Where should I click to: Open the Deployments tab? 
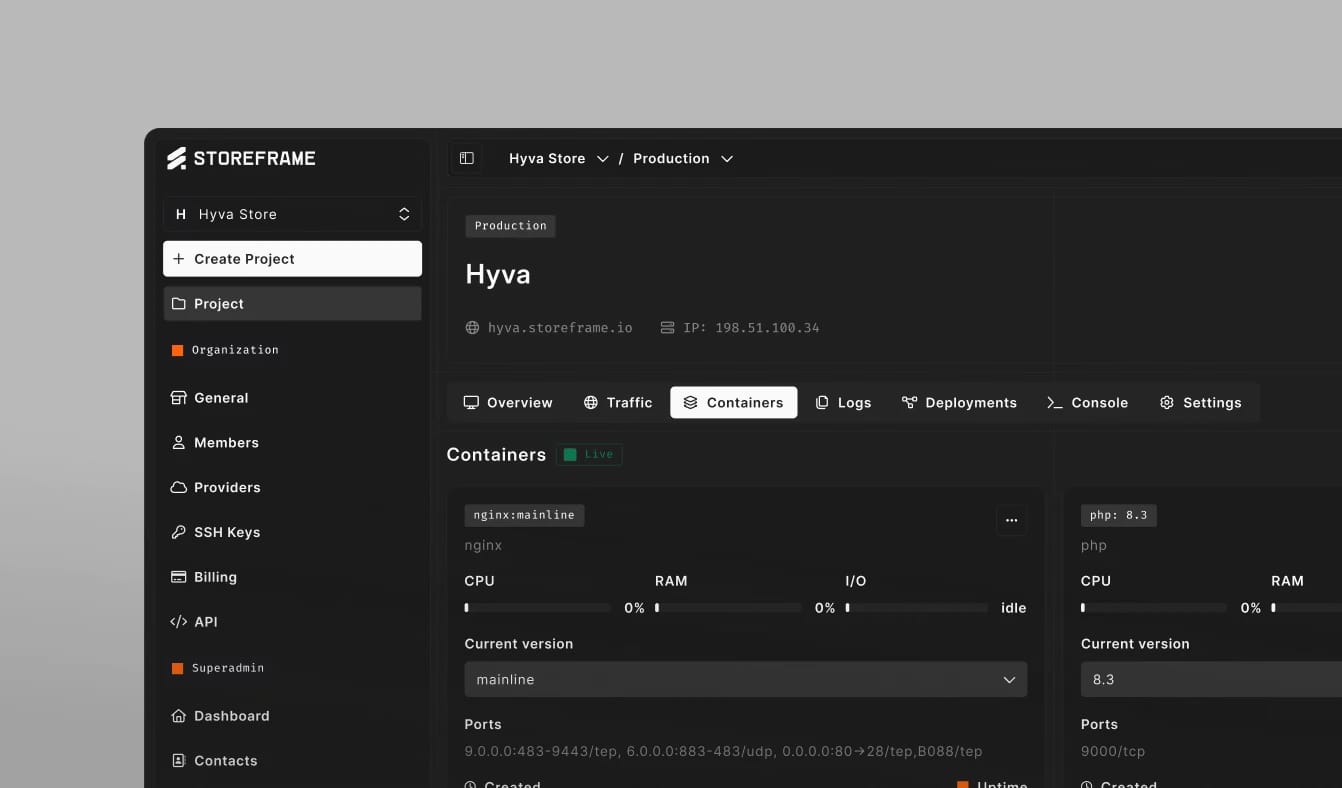[x=959, y=403]
